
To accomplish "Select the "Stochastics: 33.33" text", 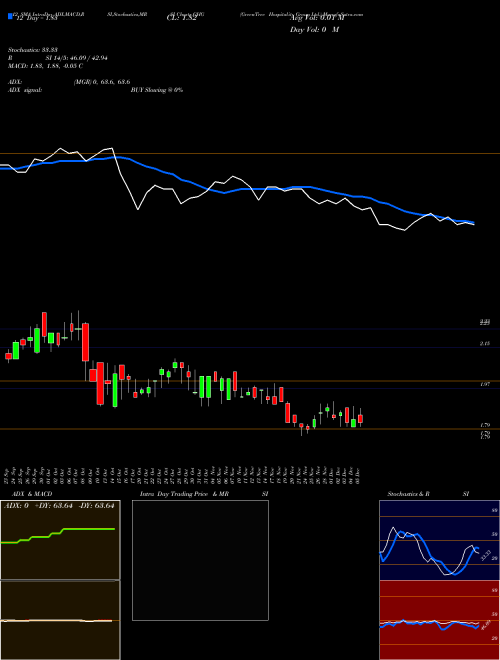I will click(32, 50).
